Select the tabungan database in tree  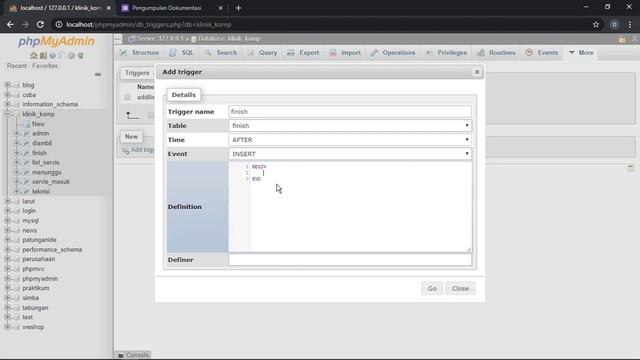35,308
